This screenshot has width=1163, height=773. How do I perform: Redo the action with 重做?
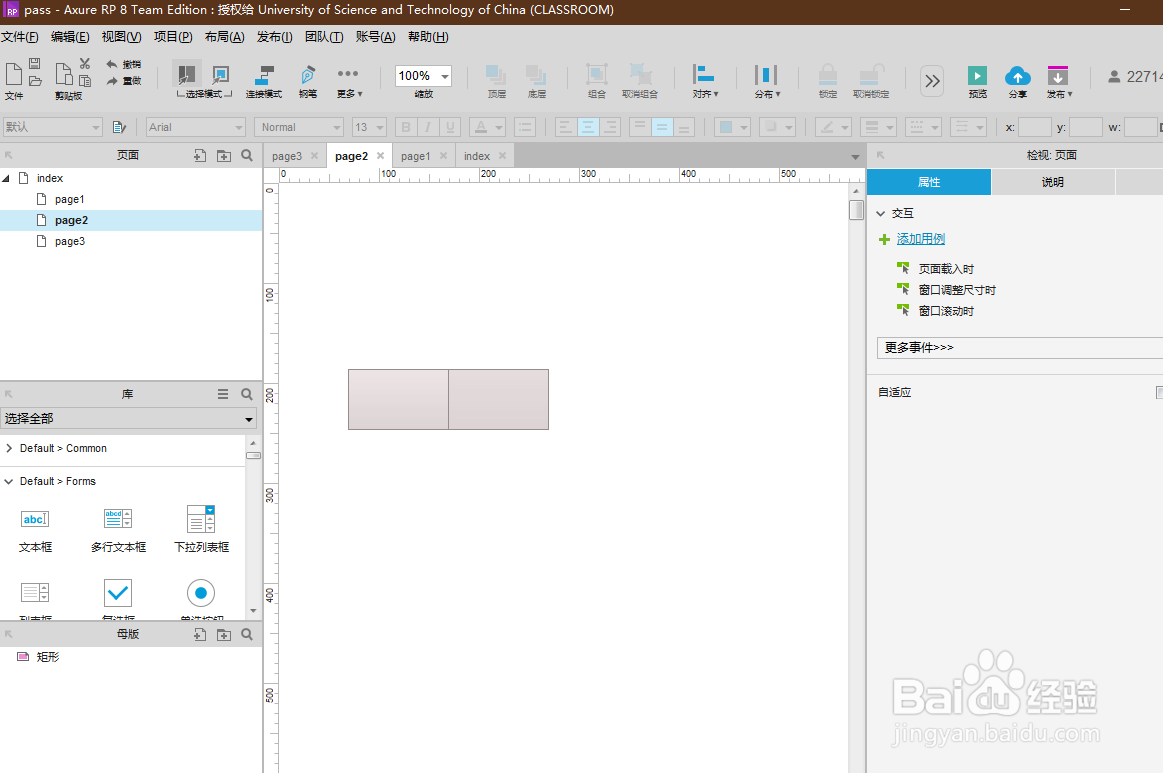[x=124, y=81]
